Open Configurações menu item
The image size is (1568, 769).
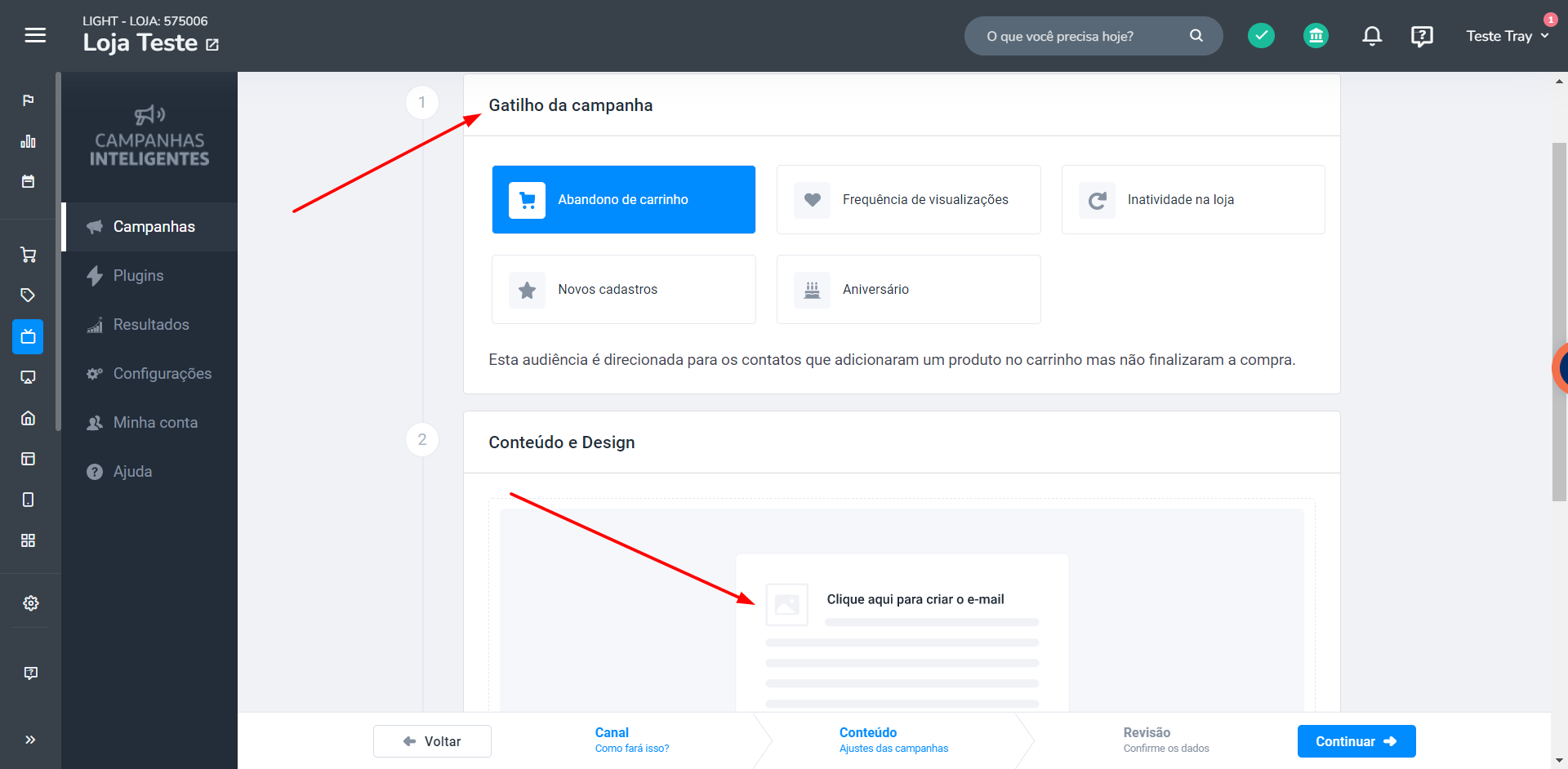(150, 374)
